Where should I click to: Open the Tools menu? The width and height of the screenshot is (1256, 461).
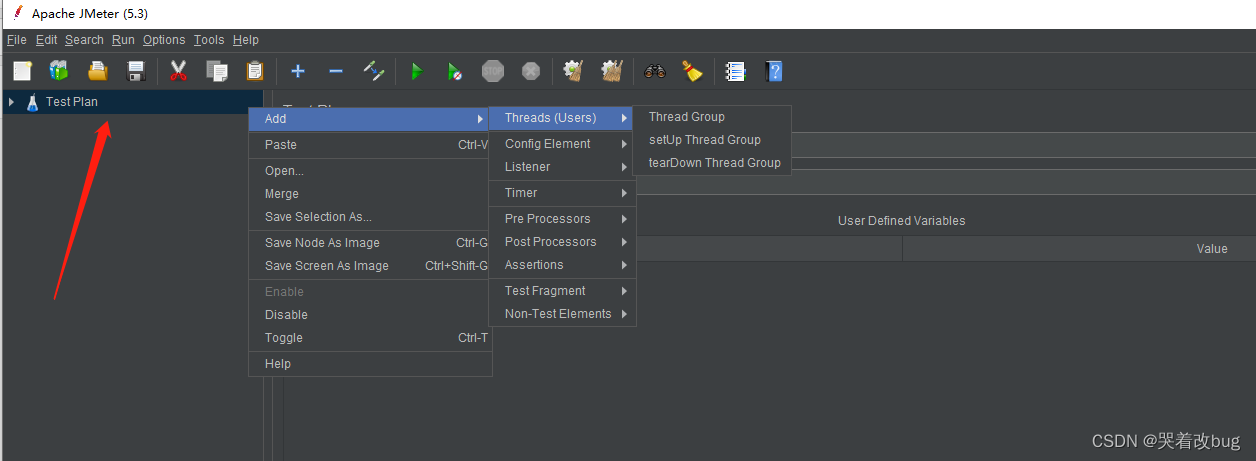pos(209,40)
